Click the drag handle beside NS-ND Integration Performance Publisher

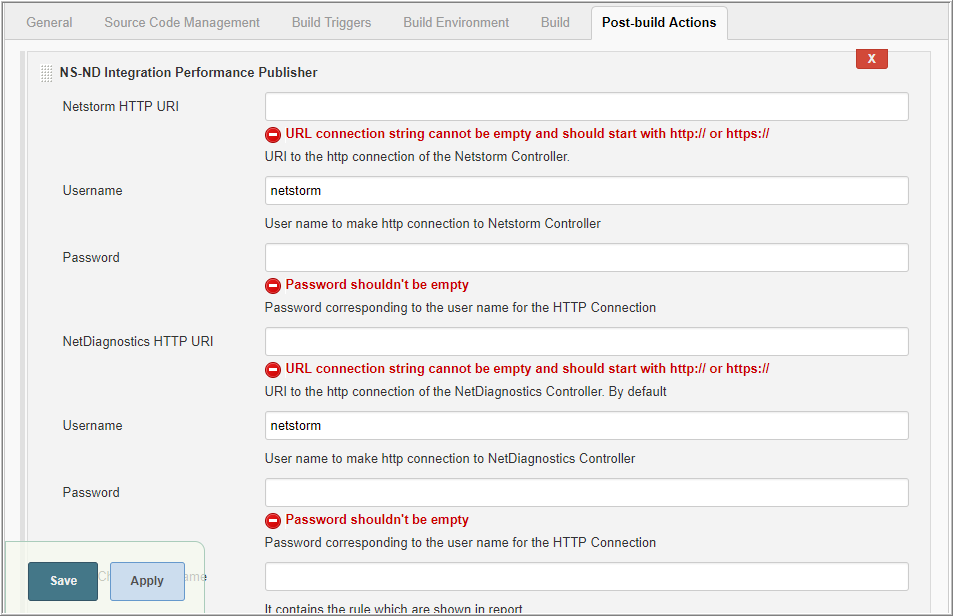(x=46, y=73)
